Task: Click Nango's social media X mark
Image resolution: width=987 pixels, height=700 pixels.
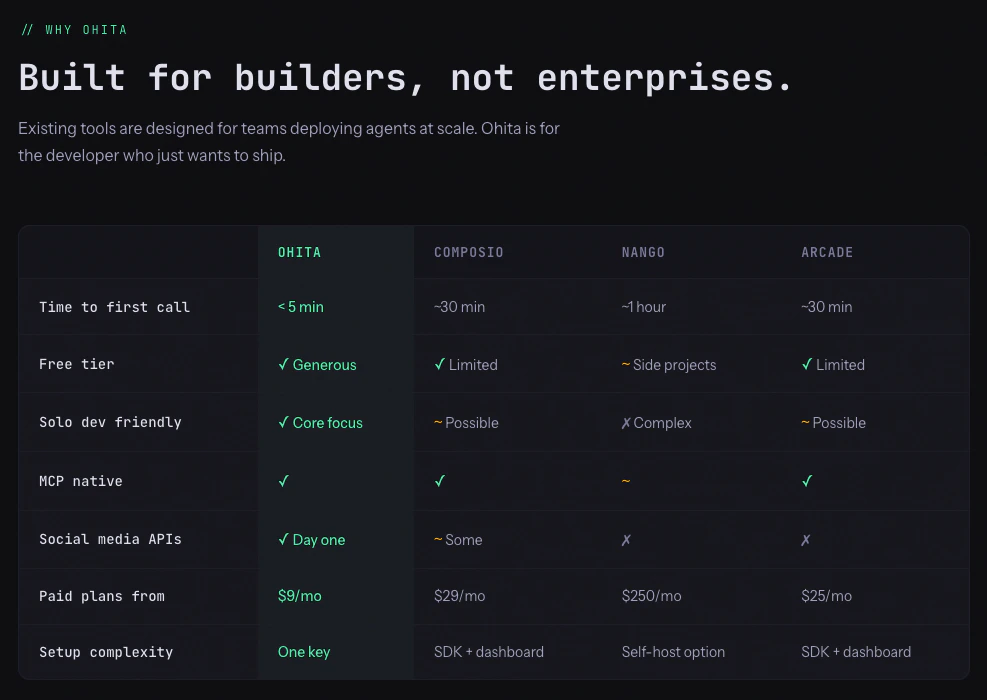Action: 626,540
